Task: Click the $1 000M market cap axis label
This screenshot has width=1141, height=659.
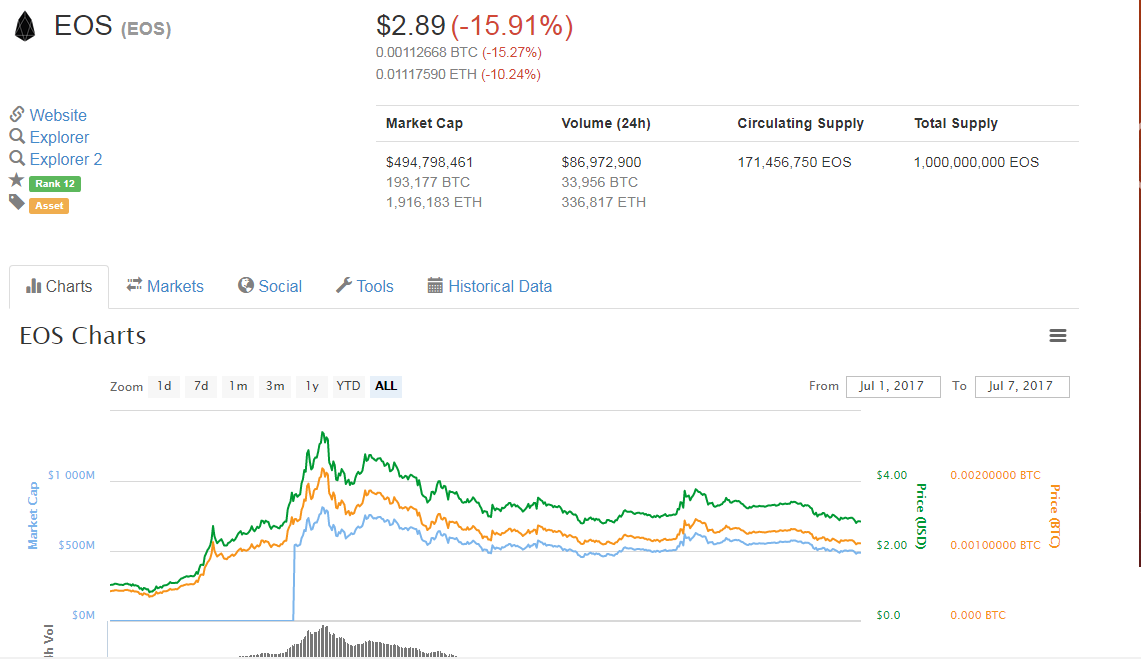Action: (x=71, y=475)
